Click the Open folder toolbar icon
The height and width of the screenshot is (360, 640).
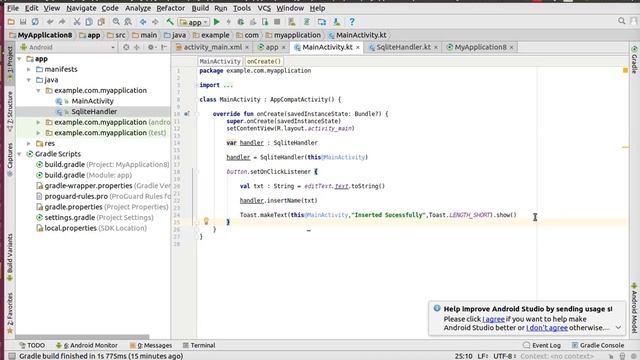(11, 22)
